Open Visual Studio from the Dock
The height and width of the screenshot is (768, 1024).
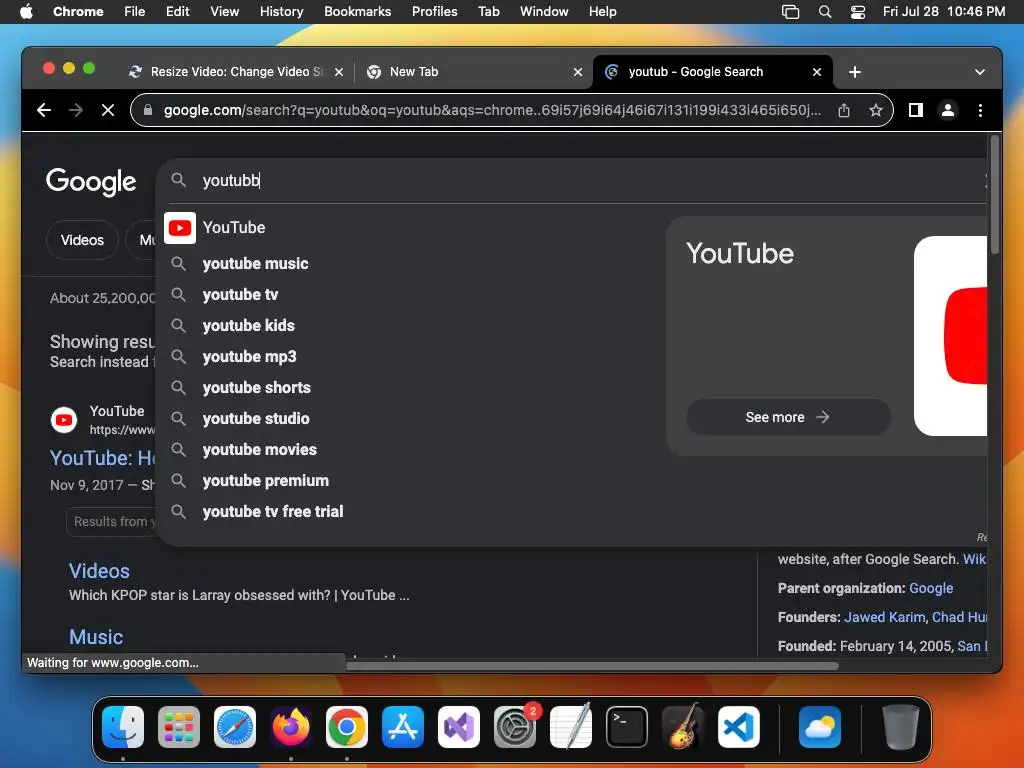tap(459, 727)
